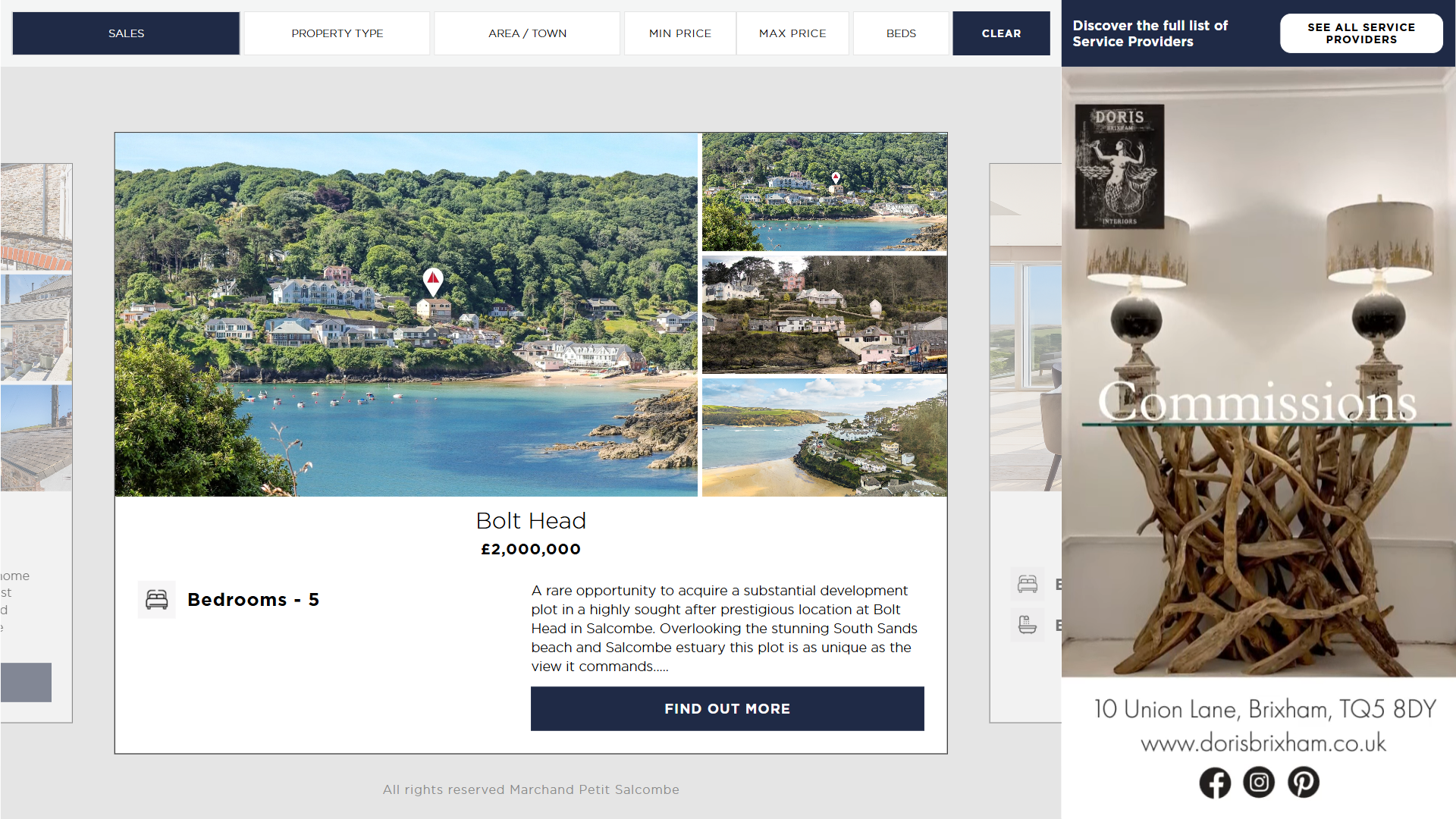Open the Instagram icon link

(x=1259, y=783)
